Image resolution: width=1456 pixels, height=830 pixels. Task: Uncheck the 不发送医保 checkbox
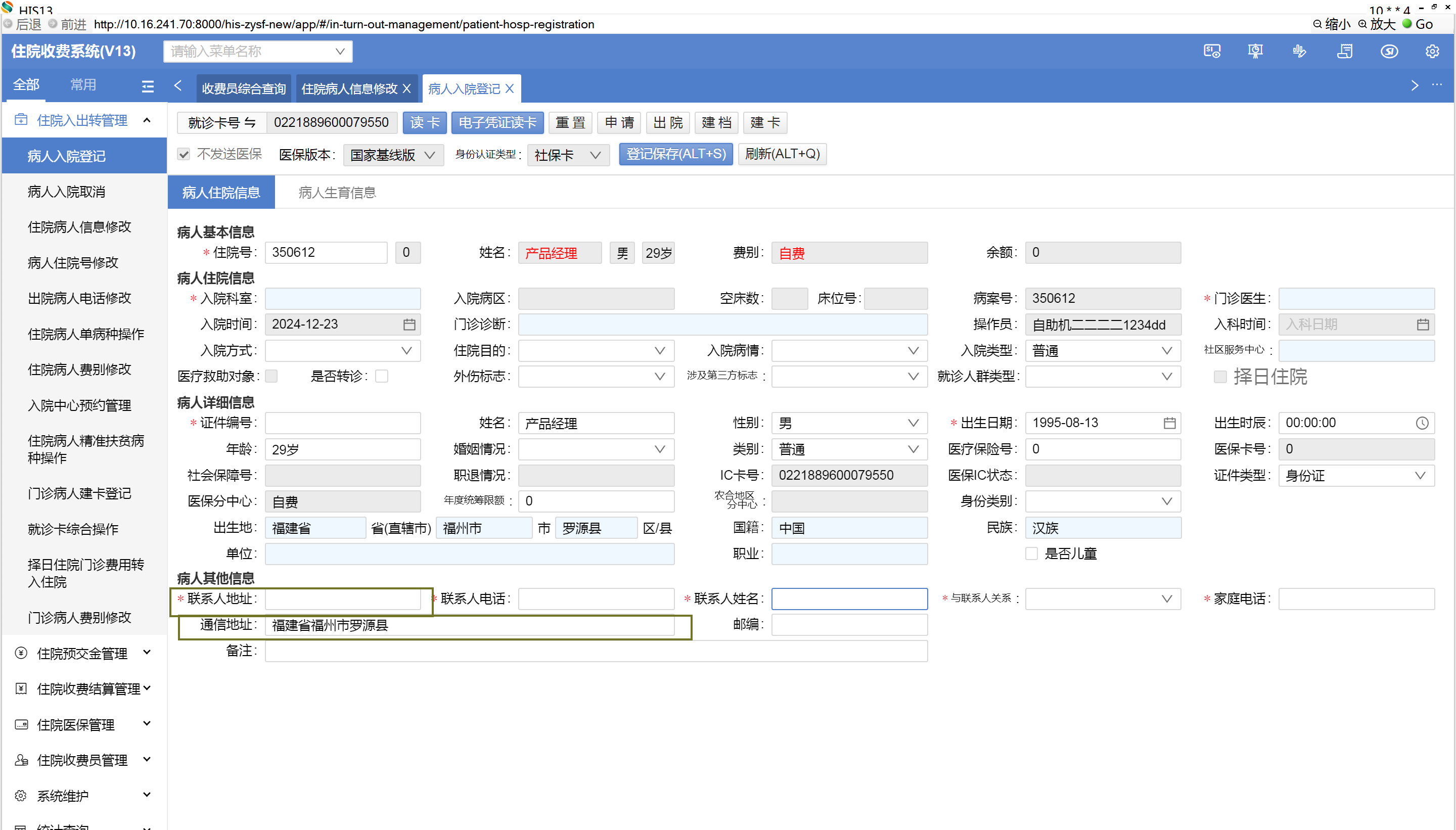(184, 154)
